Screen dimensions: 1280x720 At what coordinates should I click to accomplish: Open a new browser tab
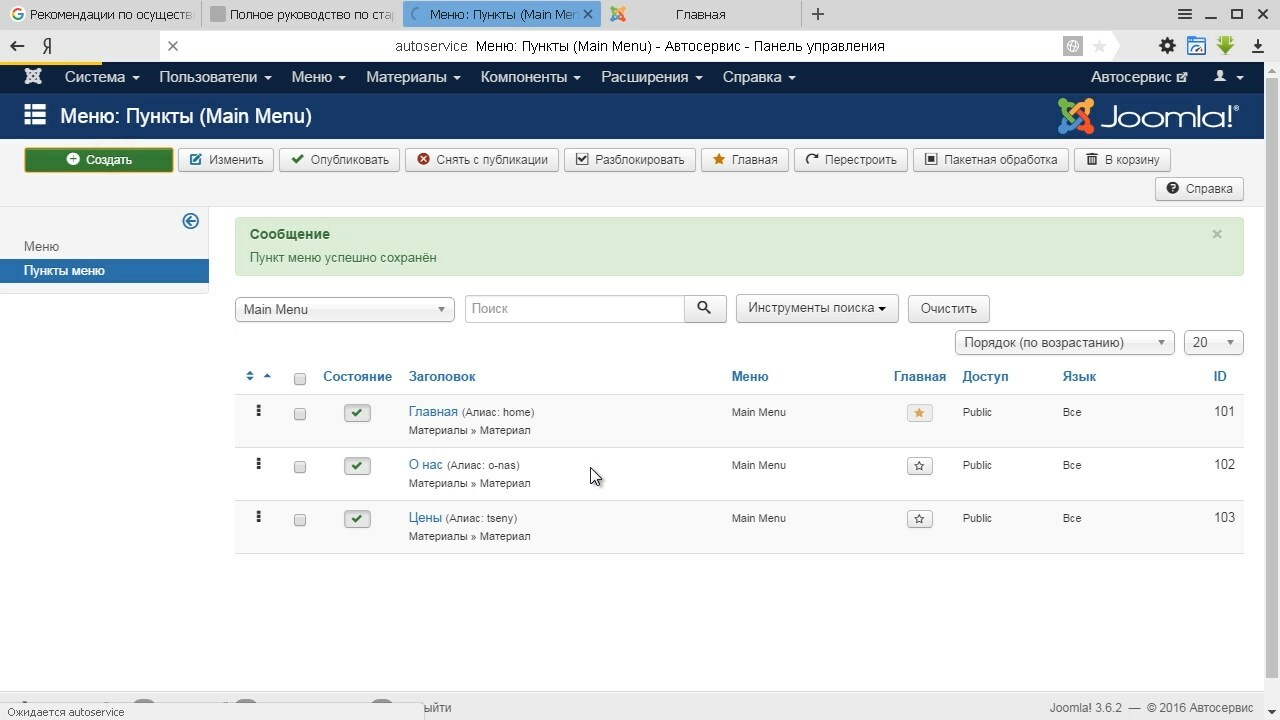[x=818, y=14]
